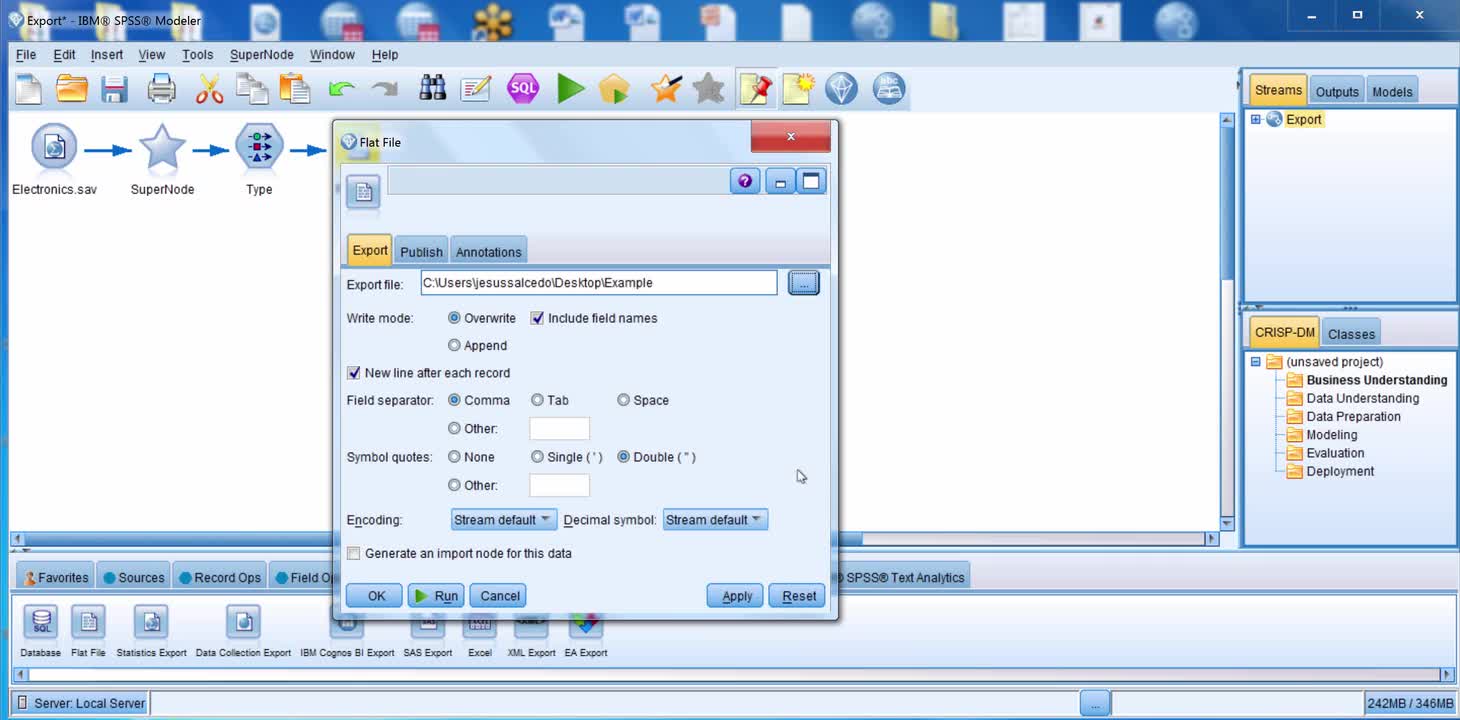Click the green Run stream toolbar icon
The image size is (1460, 720).
(571, 89)
